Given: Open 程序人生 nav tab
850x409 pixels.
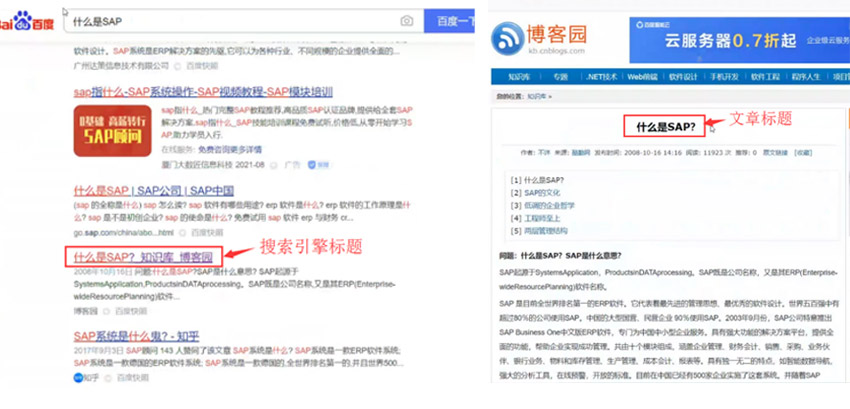Looking at the screenshot, I should click(807, 76).
